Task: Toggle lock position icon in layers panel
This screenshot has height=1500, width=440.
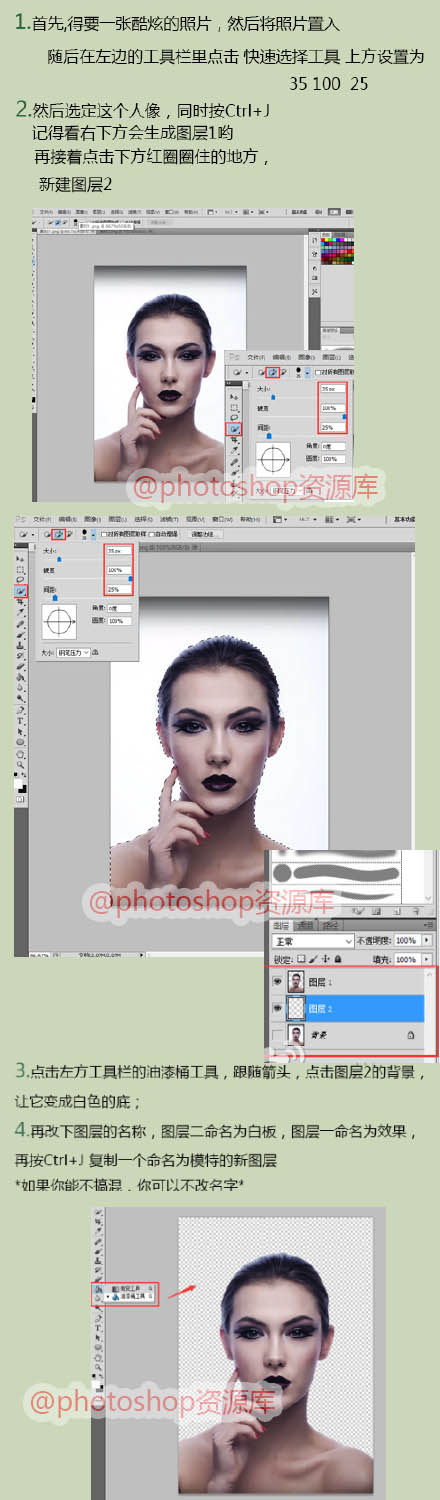Action: pos(325,959)
